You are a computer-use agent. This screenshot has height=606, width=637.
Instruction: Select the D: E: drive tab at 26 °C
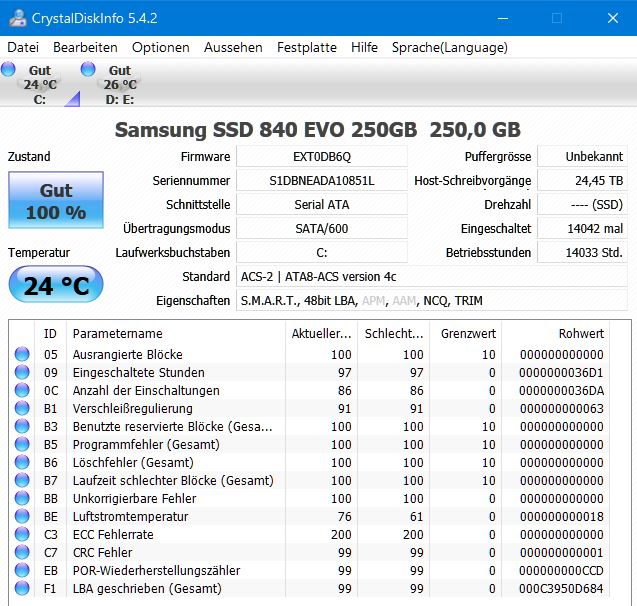point(120,84)
